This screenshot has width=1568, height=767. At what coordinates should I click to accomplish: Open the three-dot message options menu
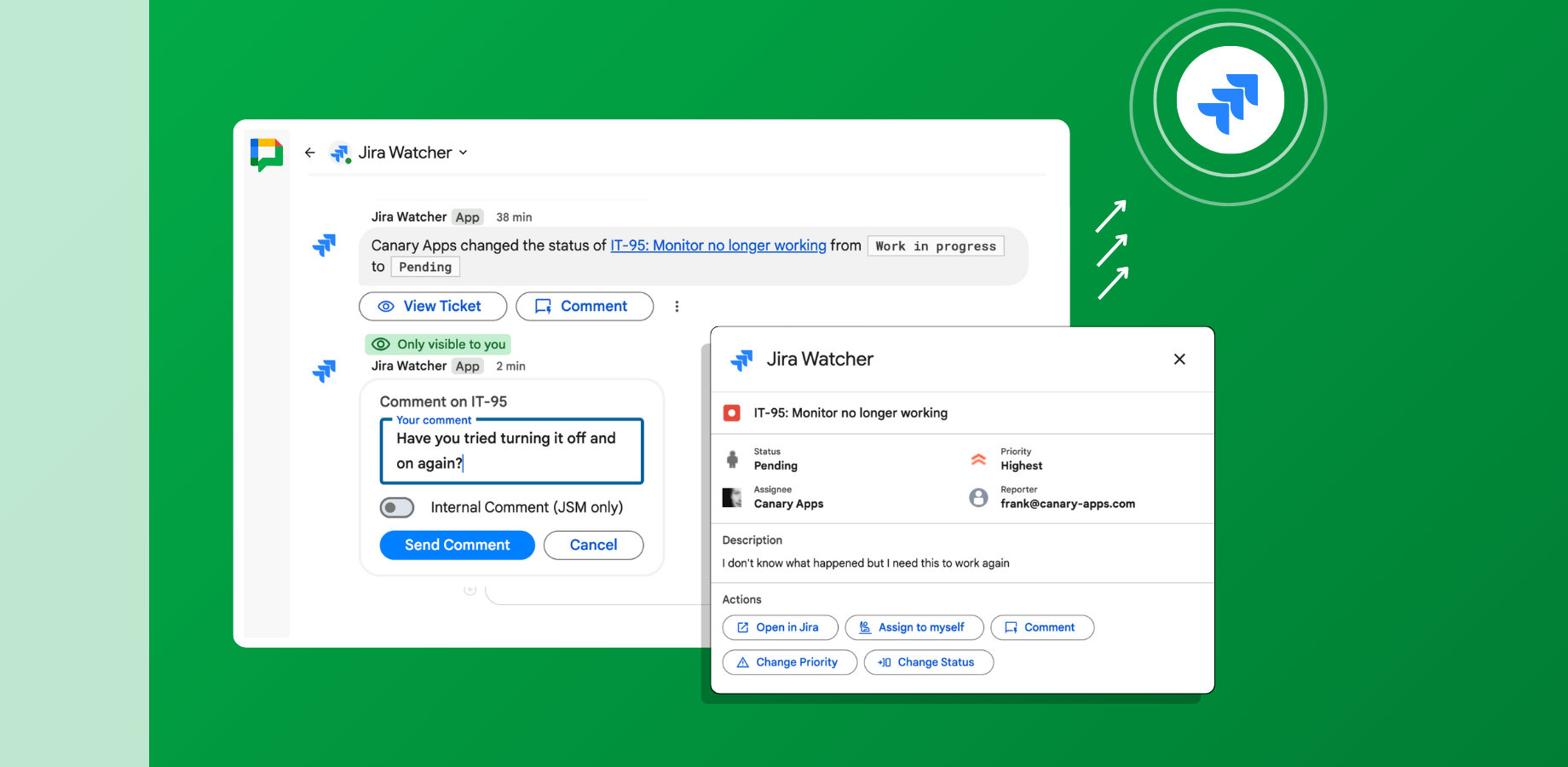coord(677,306)
